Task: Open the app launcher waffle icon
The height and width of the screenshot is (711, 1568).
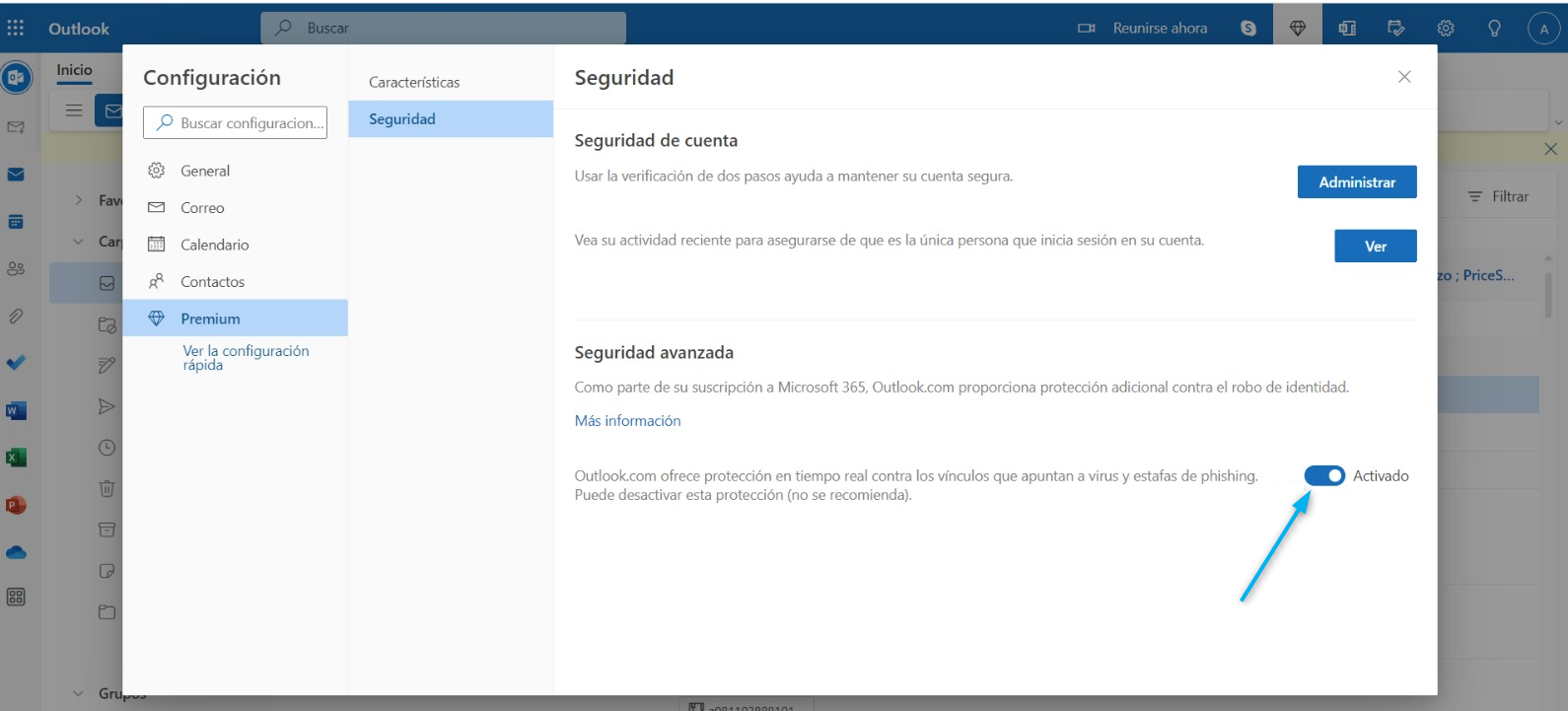Action: pyautogui.click(x=16, y=28)
